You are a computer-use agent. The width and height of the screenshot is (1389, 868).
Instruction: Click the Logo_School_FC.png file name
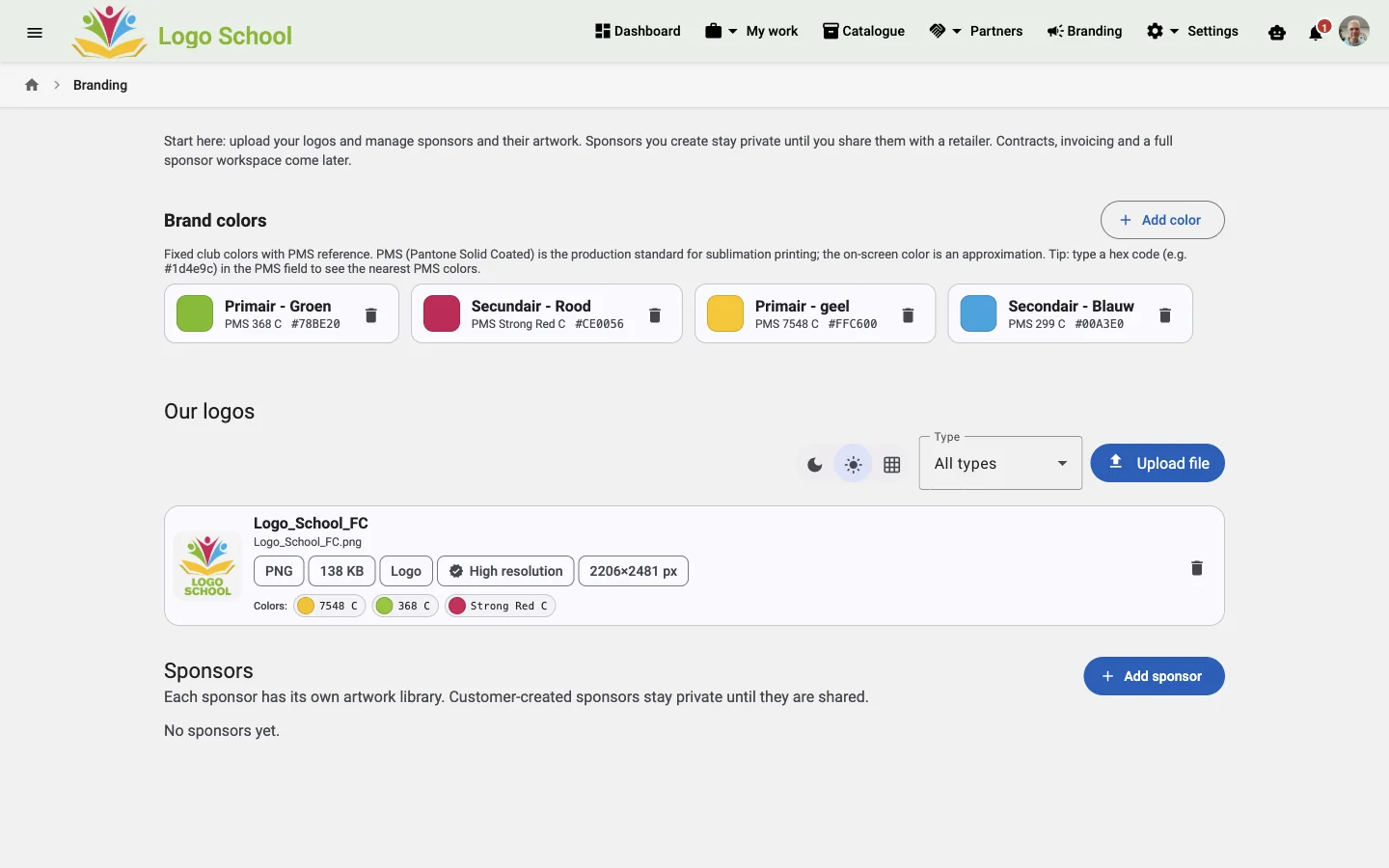[308, 542]
